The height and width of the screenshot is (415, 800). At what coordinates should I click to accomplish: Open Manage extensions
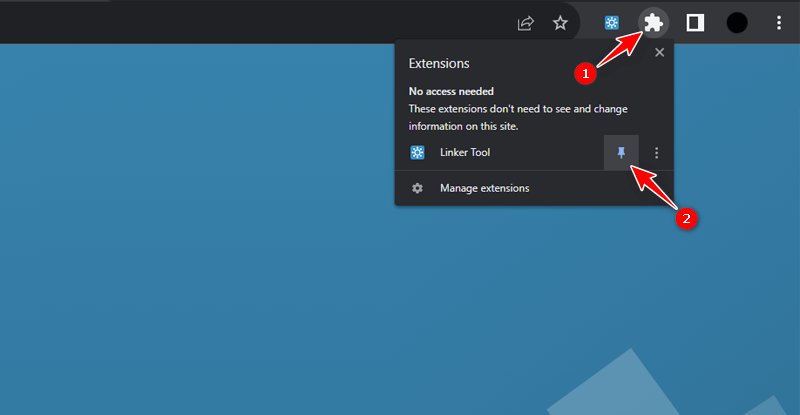pyautogui.click(x=534, y=188)
